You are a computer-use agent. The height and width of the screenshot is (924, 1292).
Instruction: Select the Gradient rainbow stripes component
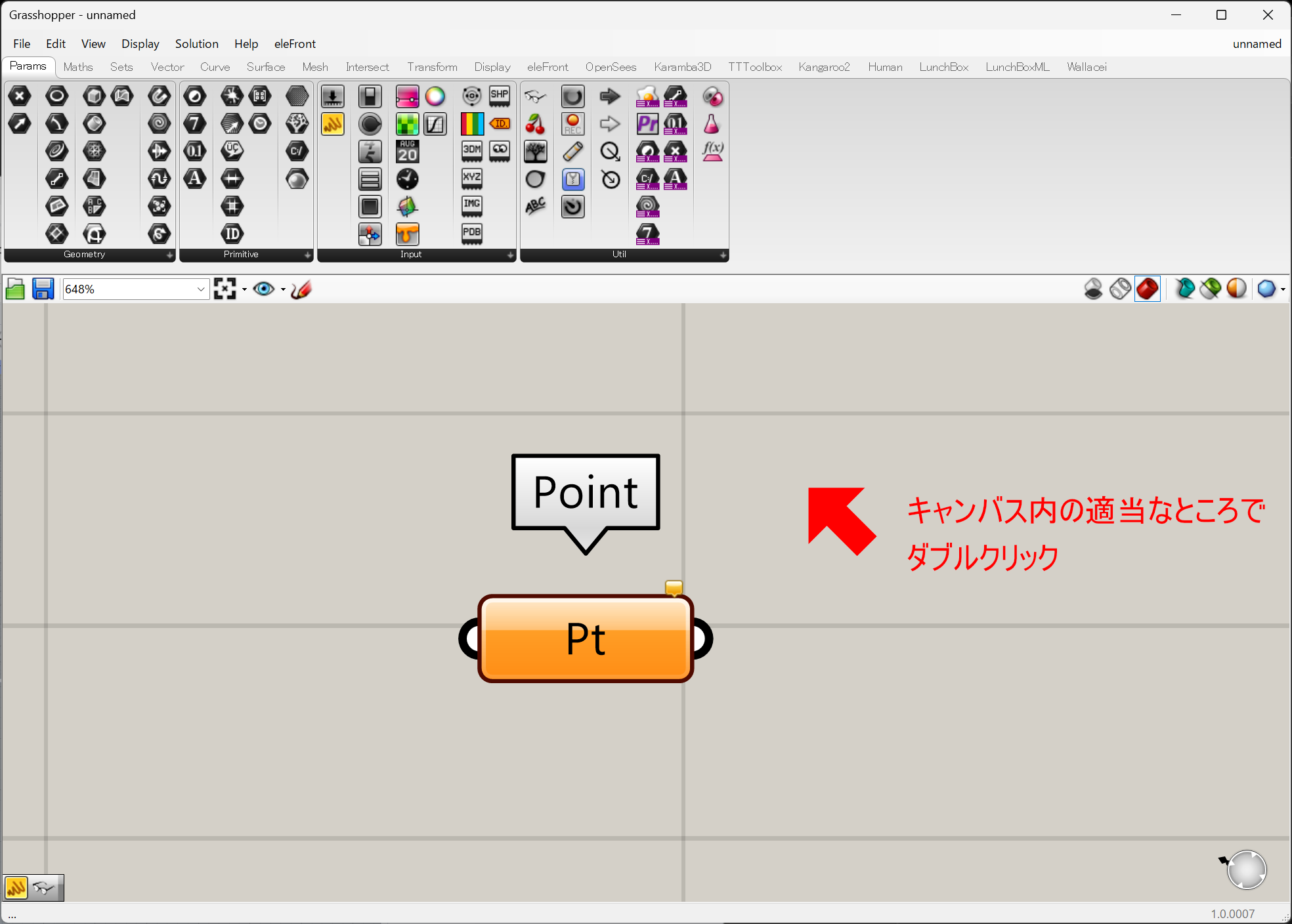click(472, 124)
